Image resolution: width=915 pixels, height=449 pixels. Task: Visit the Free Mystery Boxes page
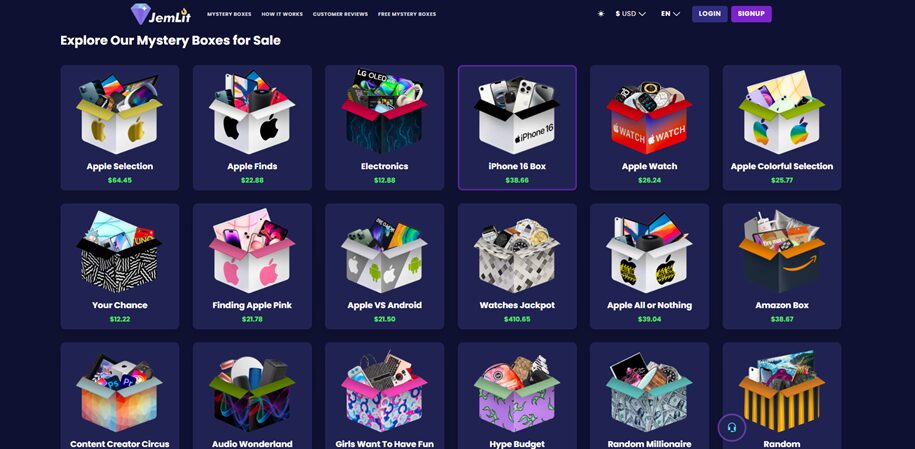[x=407, y=14]
